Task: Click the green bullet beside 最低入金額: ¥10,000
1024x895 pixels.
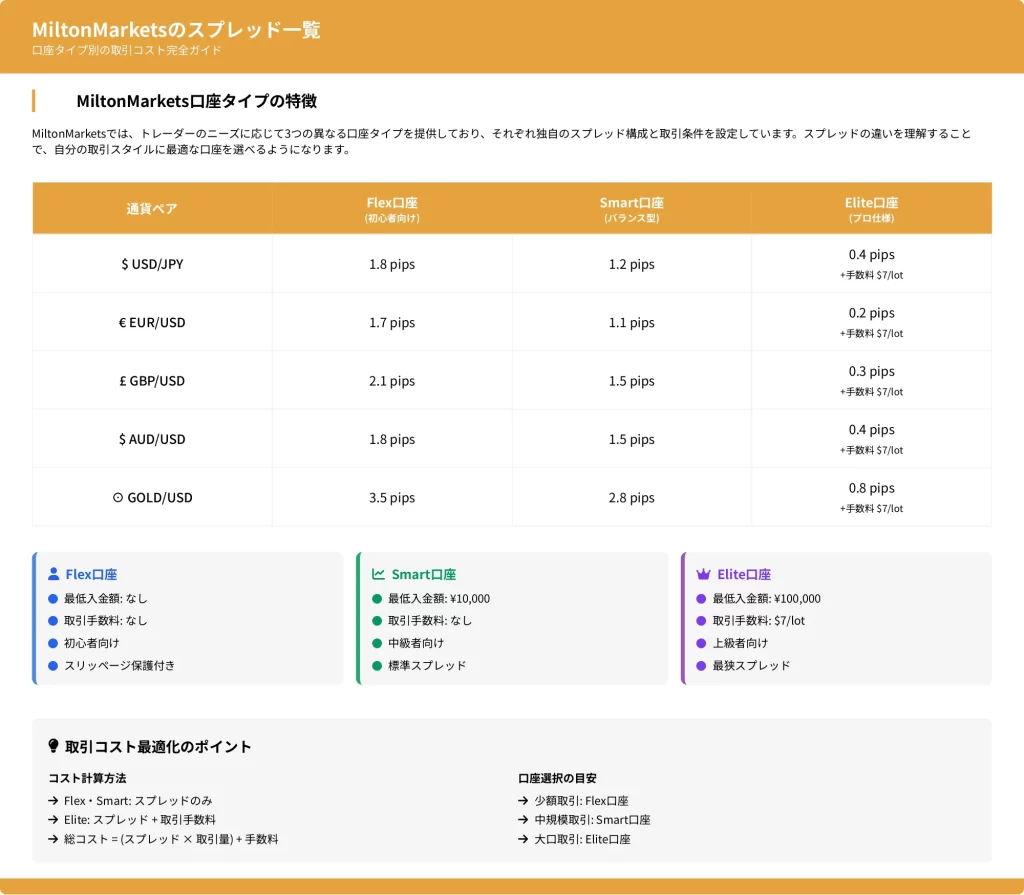Action: pyautogui.click(x=377, y=599)
